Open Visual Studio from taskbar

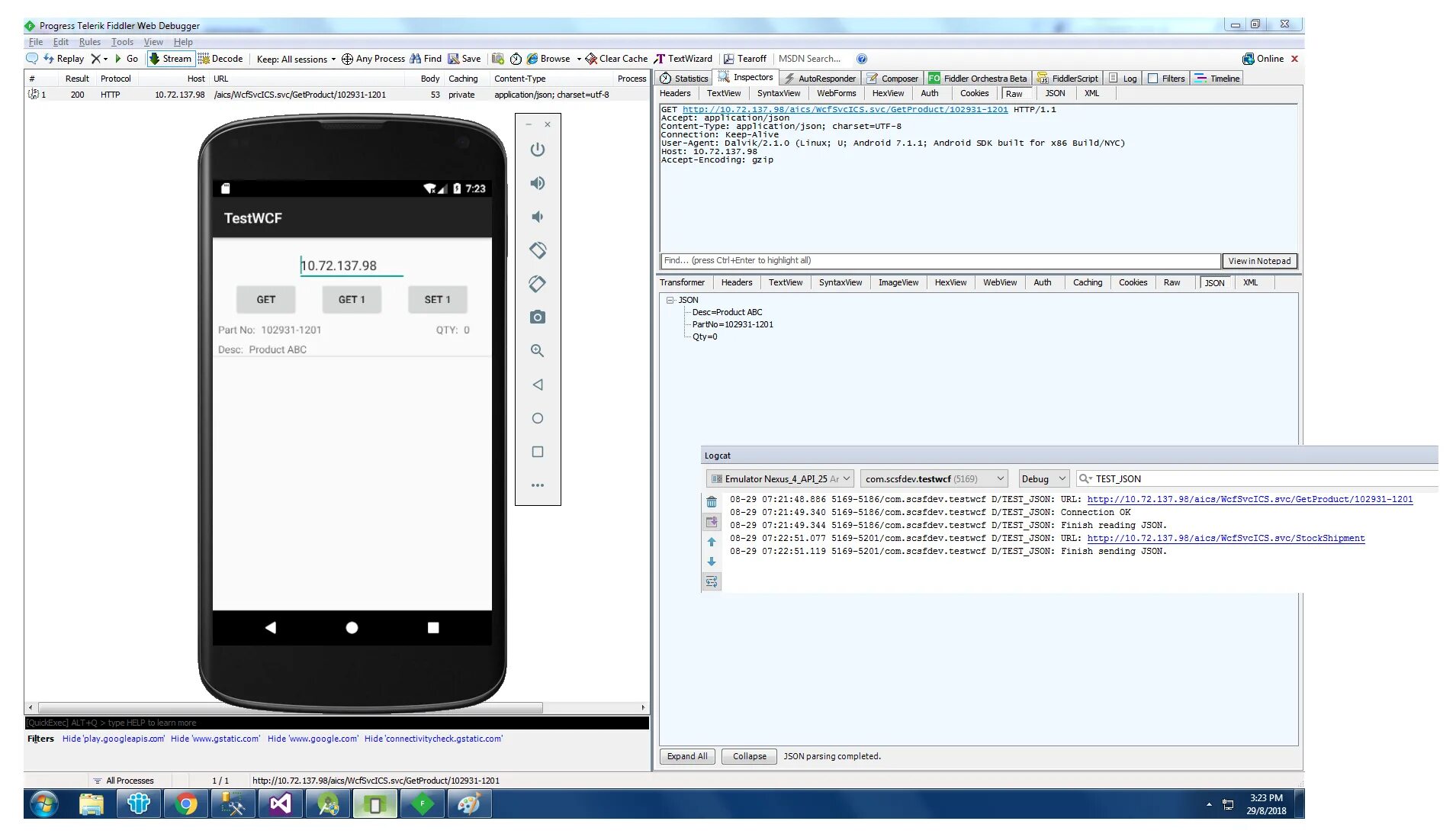tap(280, 803)
